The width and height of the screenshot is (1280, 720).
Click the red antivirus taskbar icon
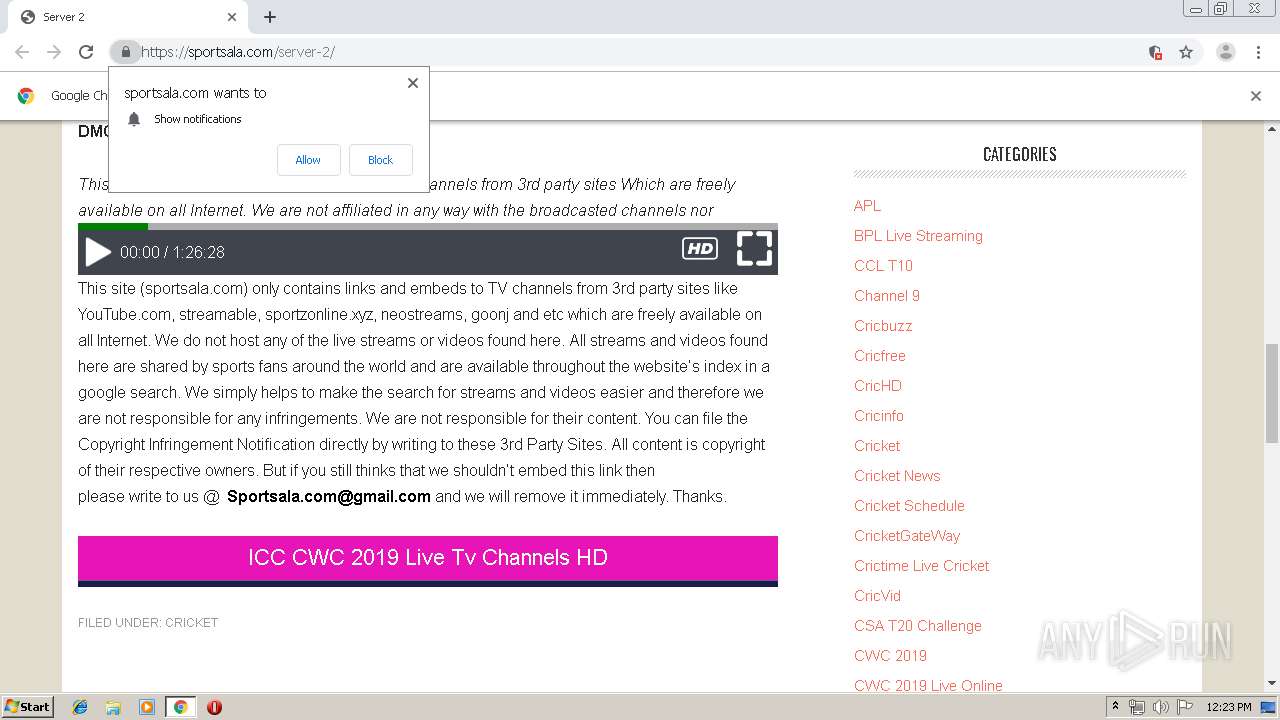click(214, 706)
